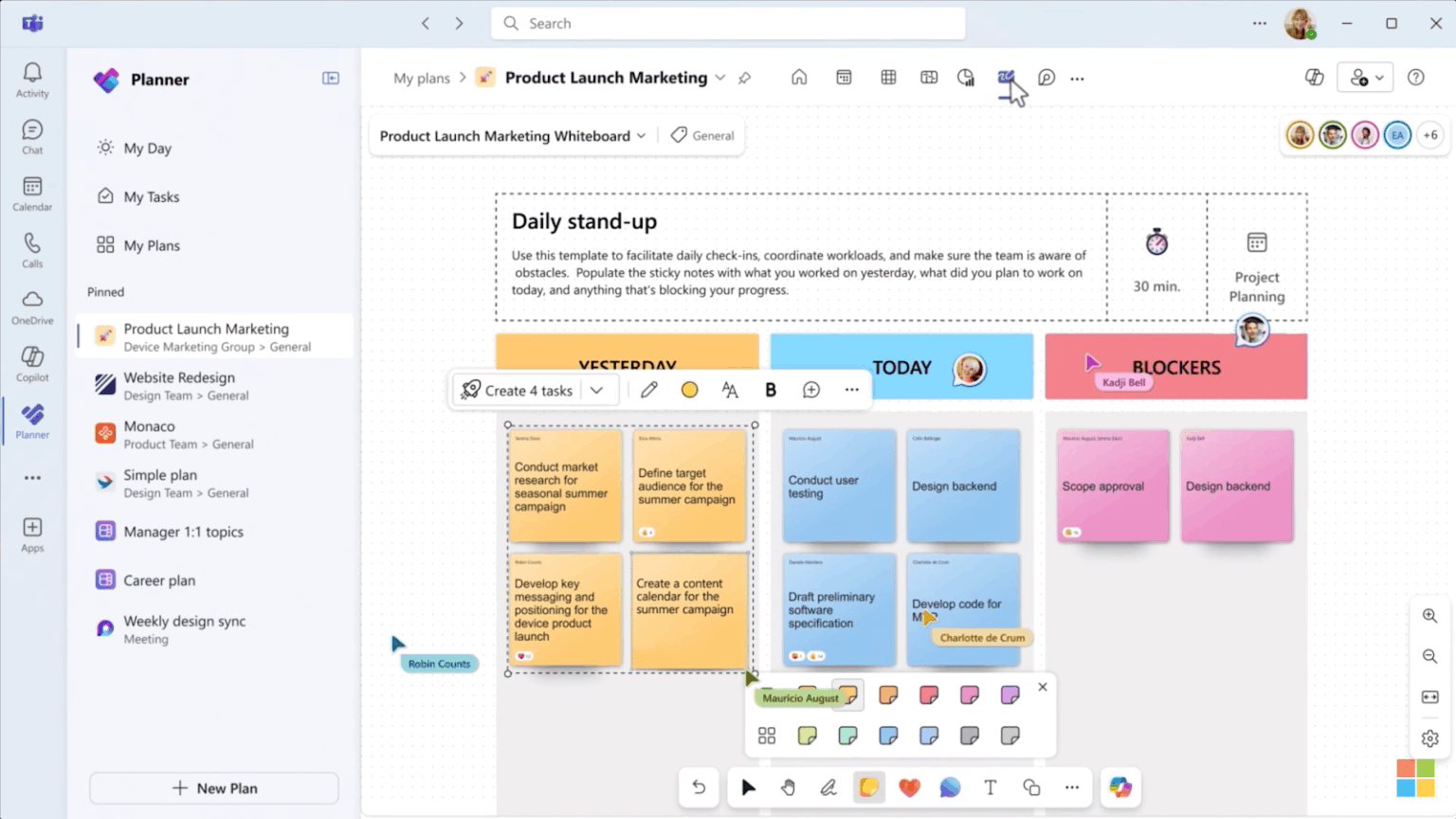
Task: Open the Product Launch Marketing Whiteboard dropdown
Action: [643, 136]
